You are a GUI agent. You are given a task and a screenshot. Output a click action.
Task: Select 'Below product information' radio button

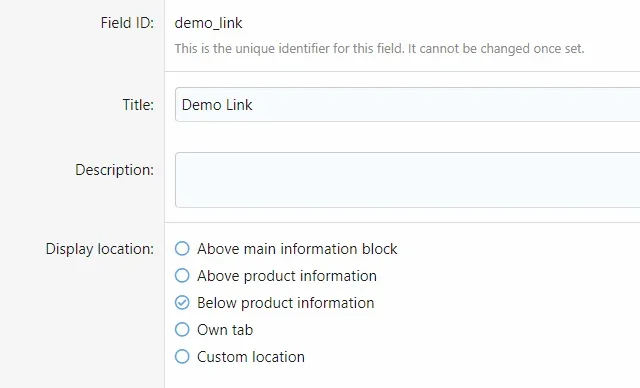182,302
